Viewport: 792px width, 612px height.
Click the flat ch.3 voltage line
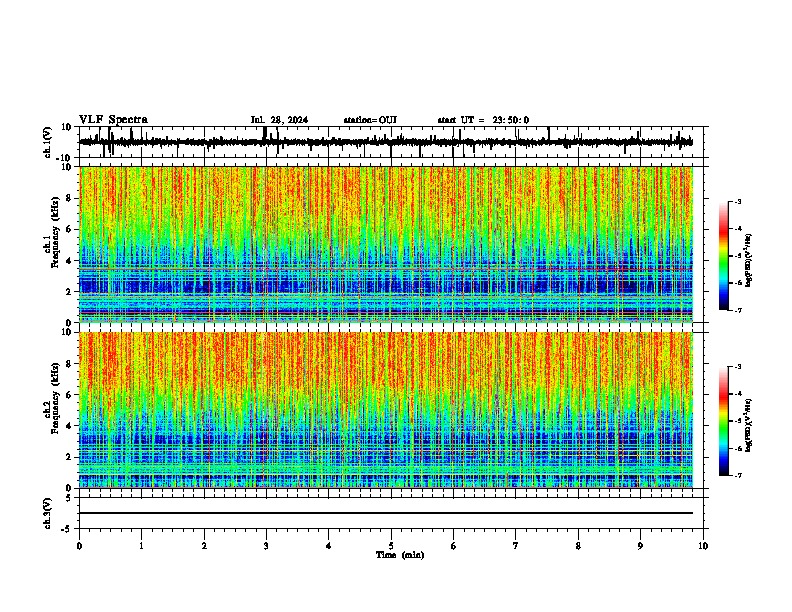click(x=385, y=513)
